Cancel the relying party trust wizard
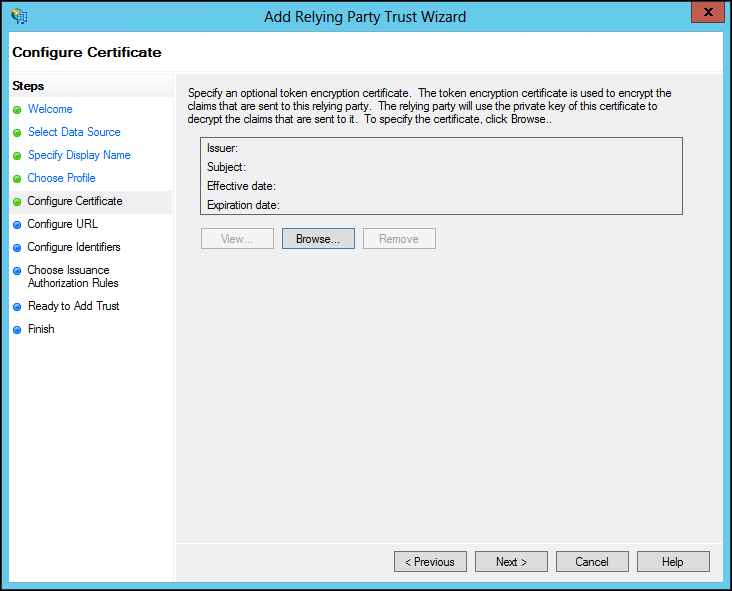 (592, 562)
